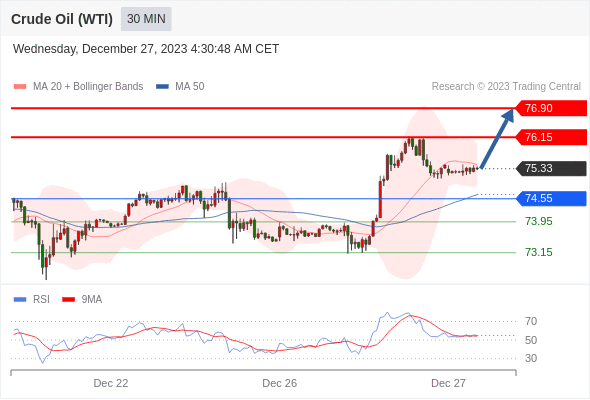Image resolution: width=590 pixels, height=400 pixels.
Task: Click the 76.15 resistance price tag
Action: click(550, 137)
